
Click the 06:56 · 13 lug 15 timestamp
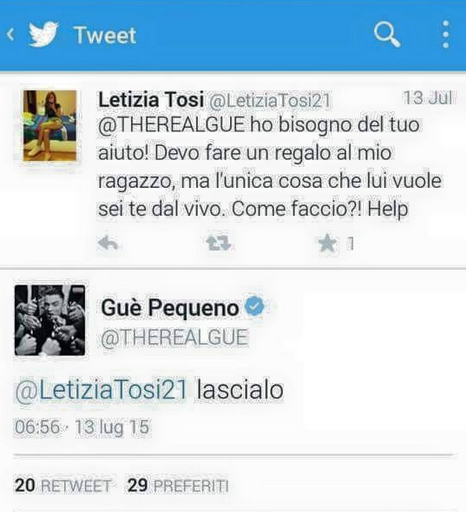tap(82, 427)
